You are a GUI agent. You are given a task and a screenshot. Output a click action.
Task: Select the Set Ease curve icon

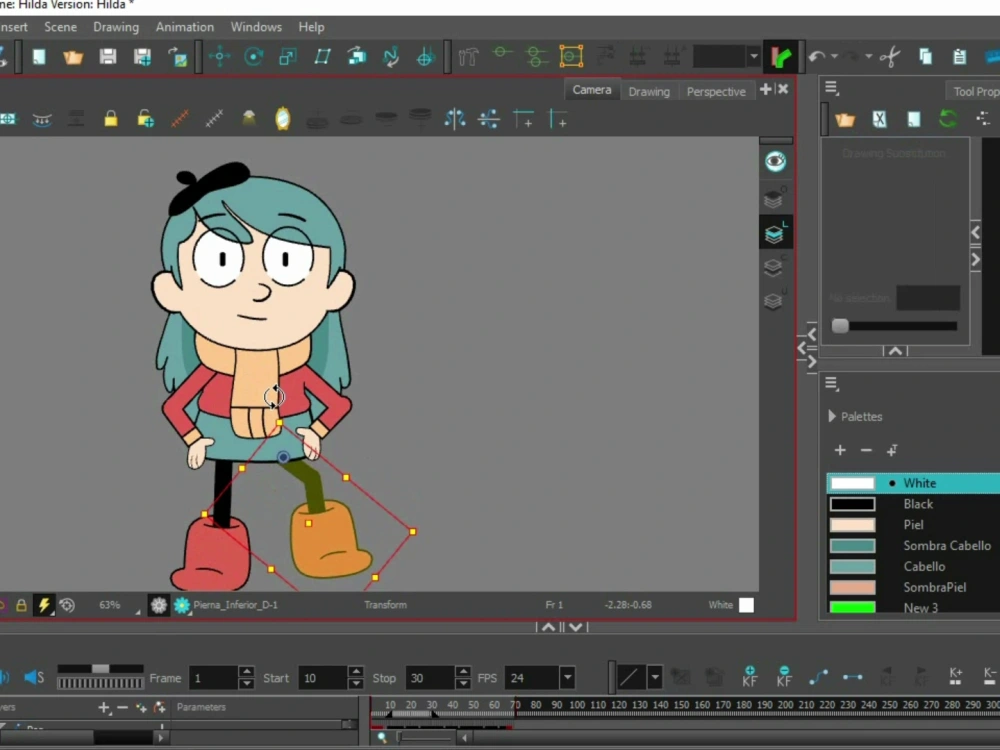820,676
